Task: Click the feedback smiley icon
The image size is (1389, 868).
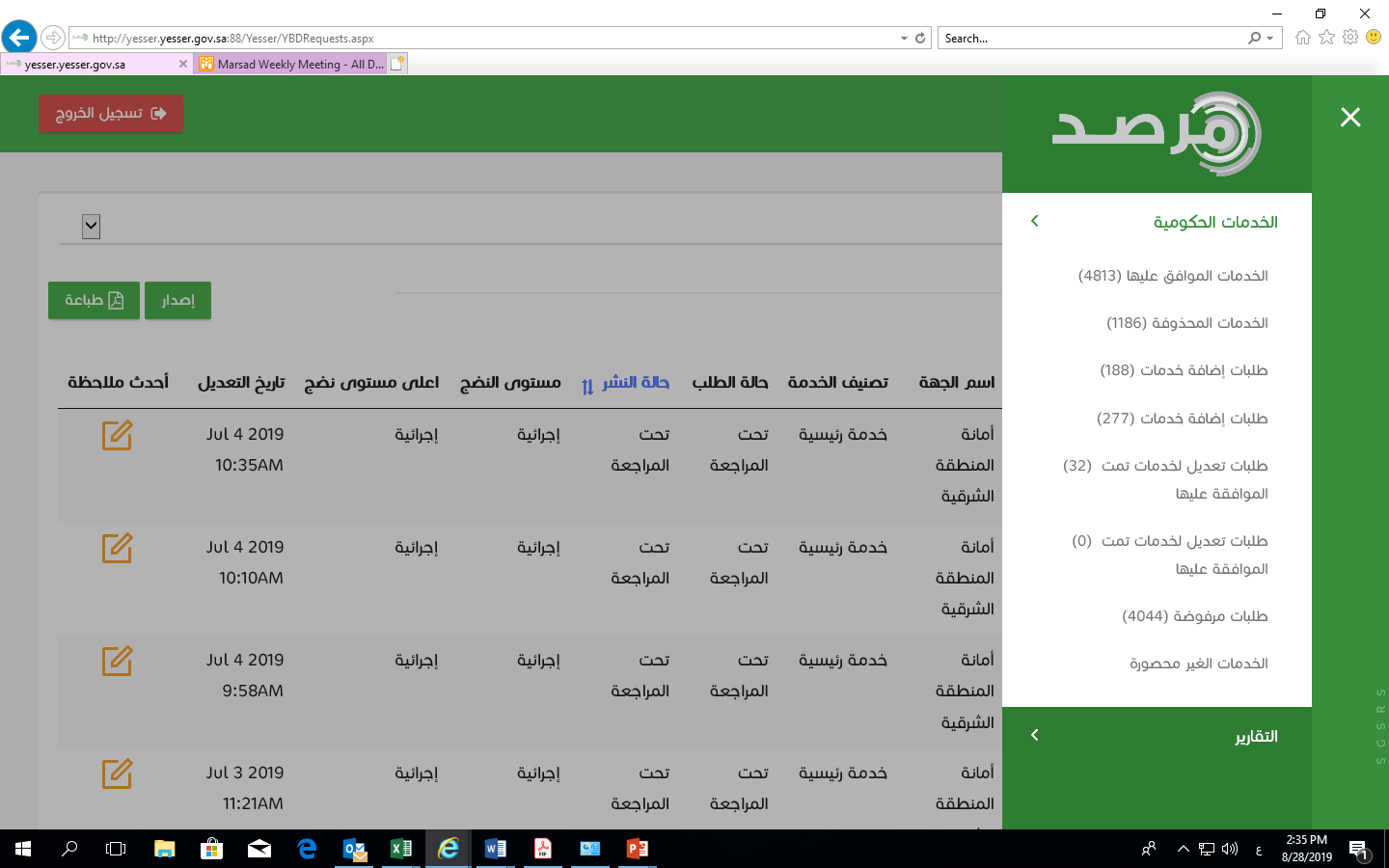Action: tap(1374, 38)
